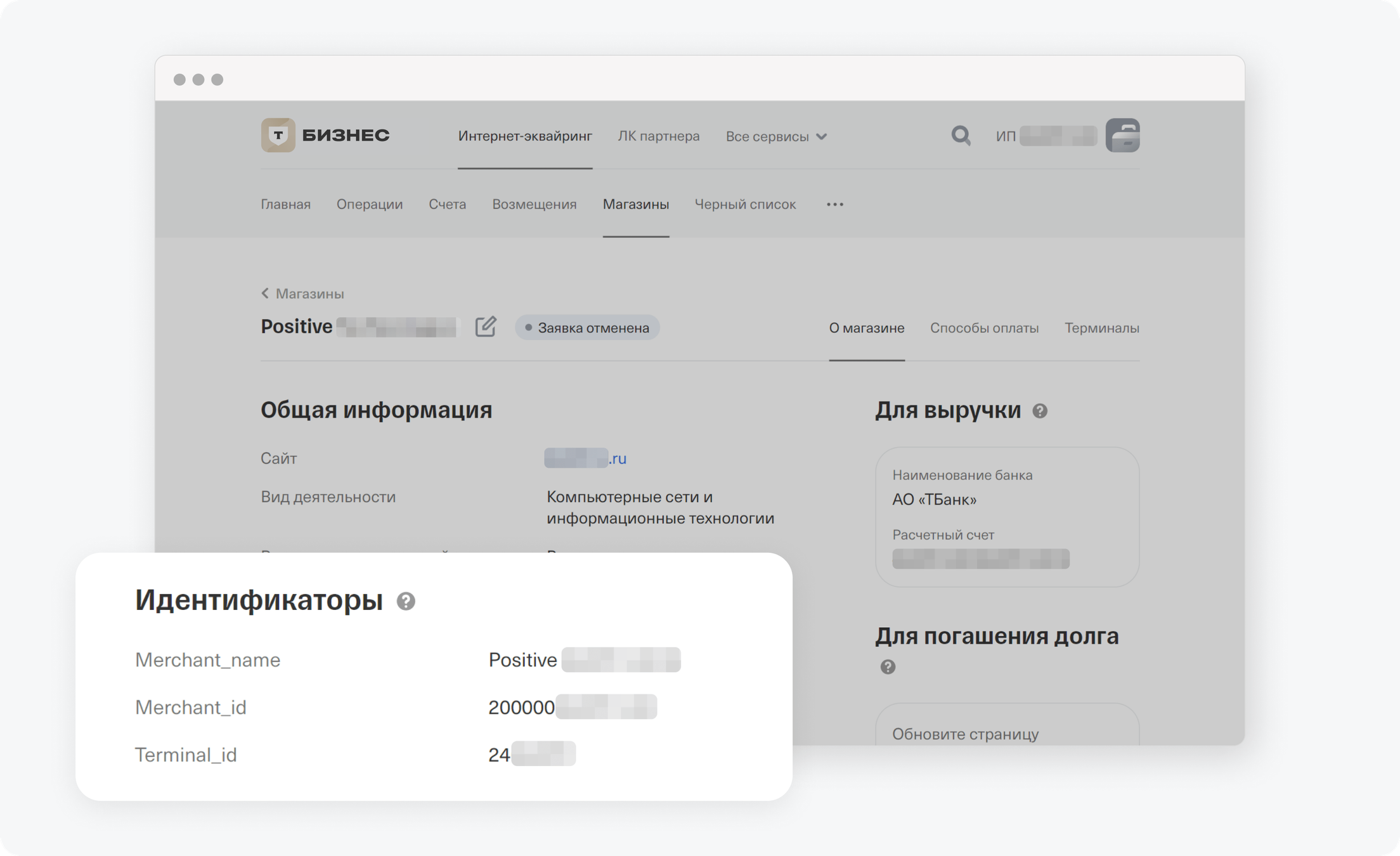Go to the Главная tab

click(x=285, y=204)
